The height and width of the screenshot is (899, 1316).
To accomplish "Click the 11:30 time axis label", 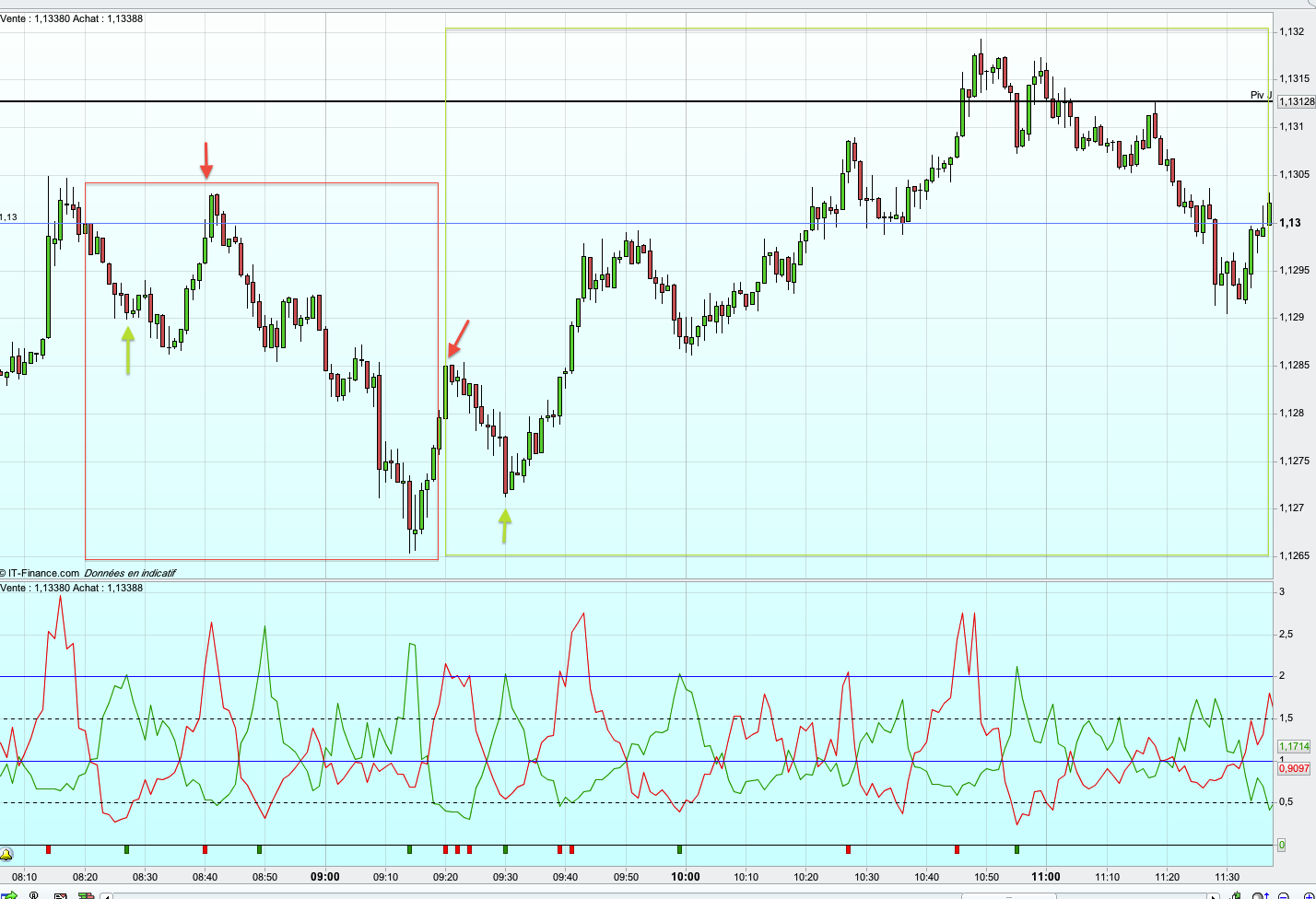I will click(1227, 877).
